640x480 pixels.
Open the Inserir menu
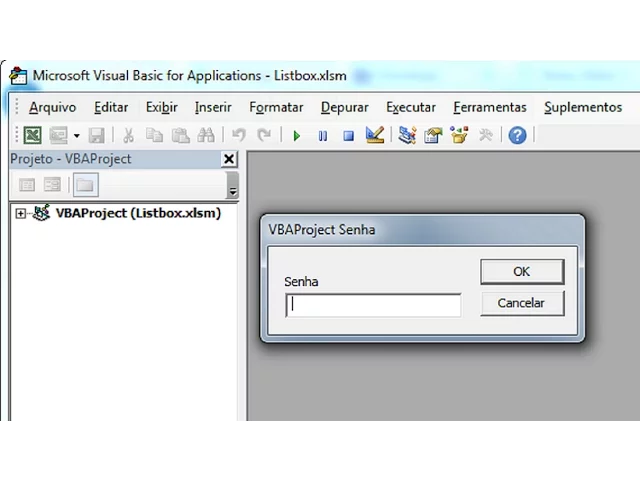[x=213, y=107]
